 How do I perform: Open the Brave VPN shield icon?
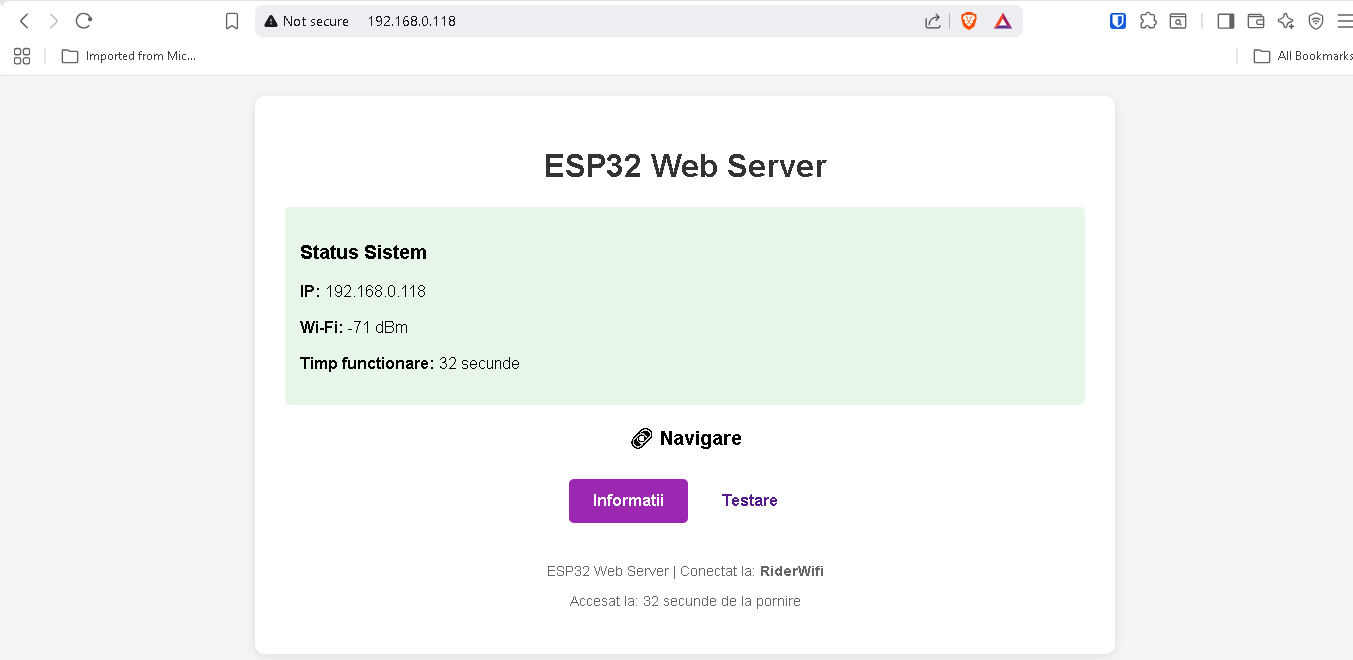1316,21
